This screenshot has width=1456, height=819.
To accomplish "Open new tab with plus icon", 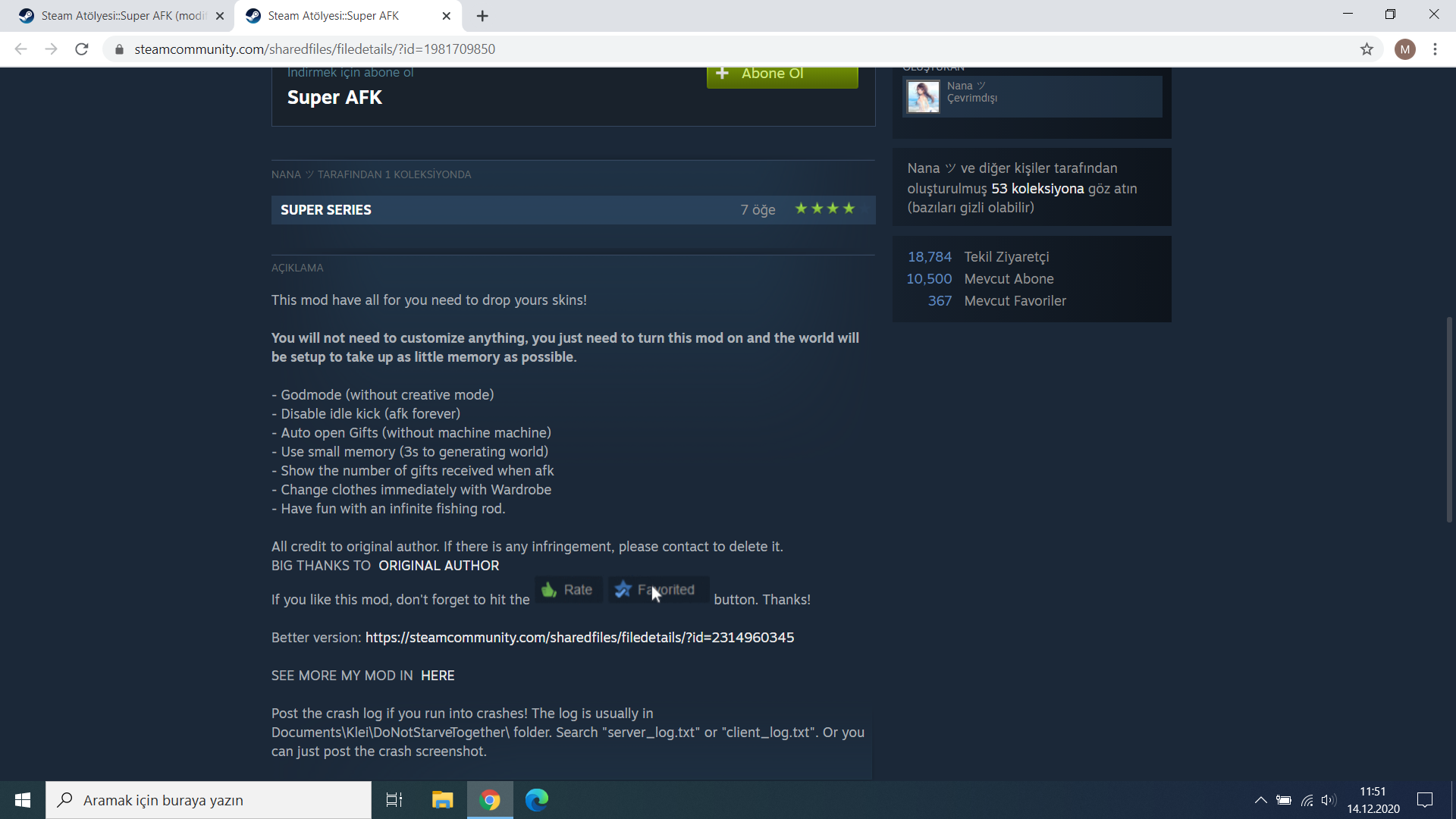I will click(x=482, y=16).
